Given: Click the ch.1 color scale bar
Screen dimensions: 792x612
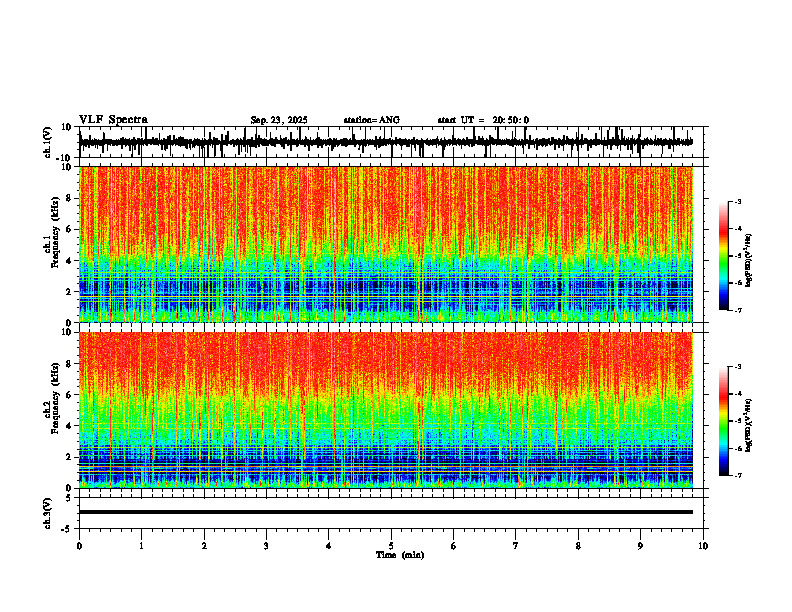Looking at the screenshot, I should (x=724, y=256).
